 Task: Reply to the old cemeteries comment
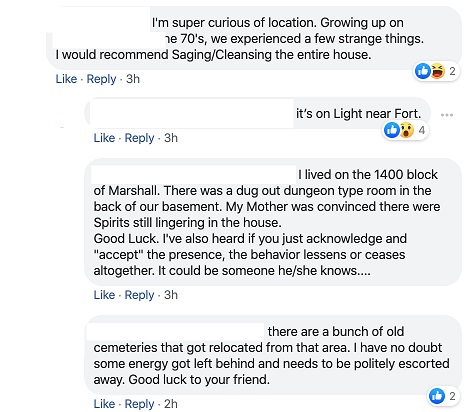139,404
